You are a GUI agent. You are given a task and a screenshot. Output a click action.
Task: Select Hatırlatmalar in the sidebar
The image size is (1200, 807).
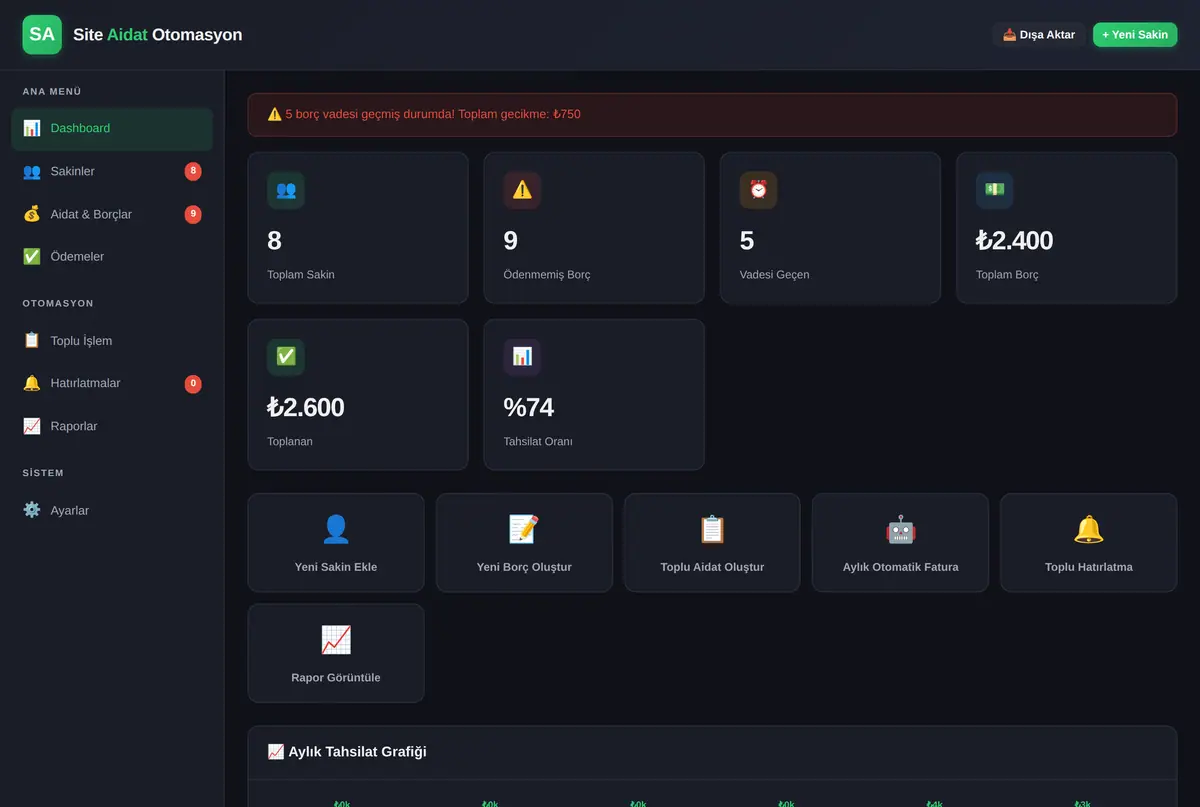click(112, 383)
